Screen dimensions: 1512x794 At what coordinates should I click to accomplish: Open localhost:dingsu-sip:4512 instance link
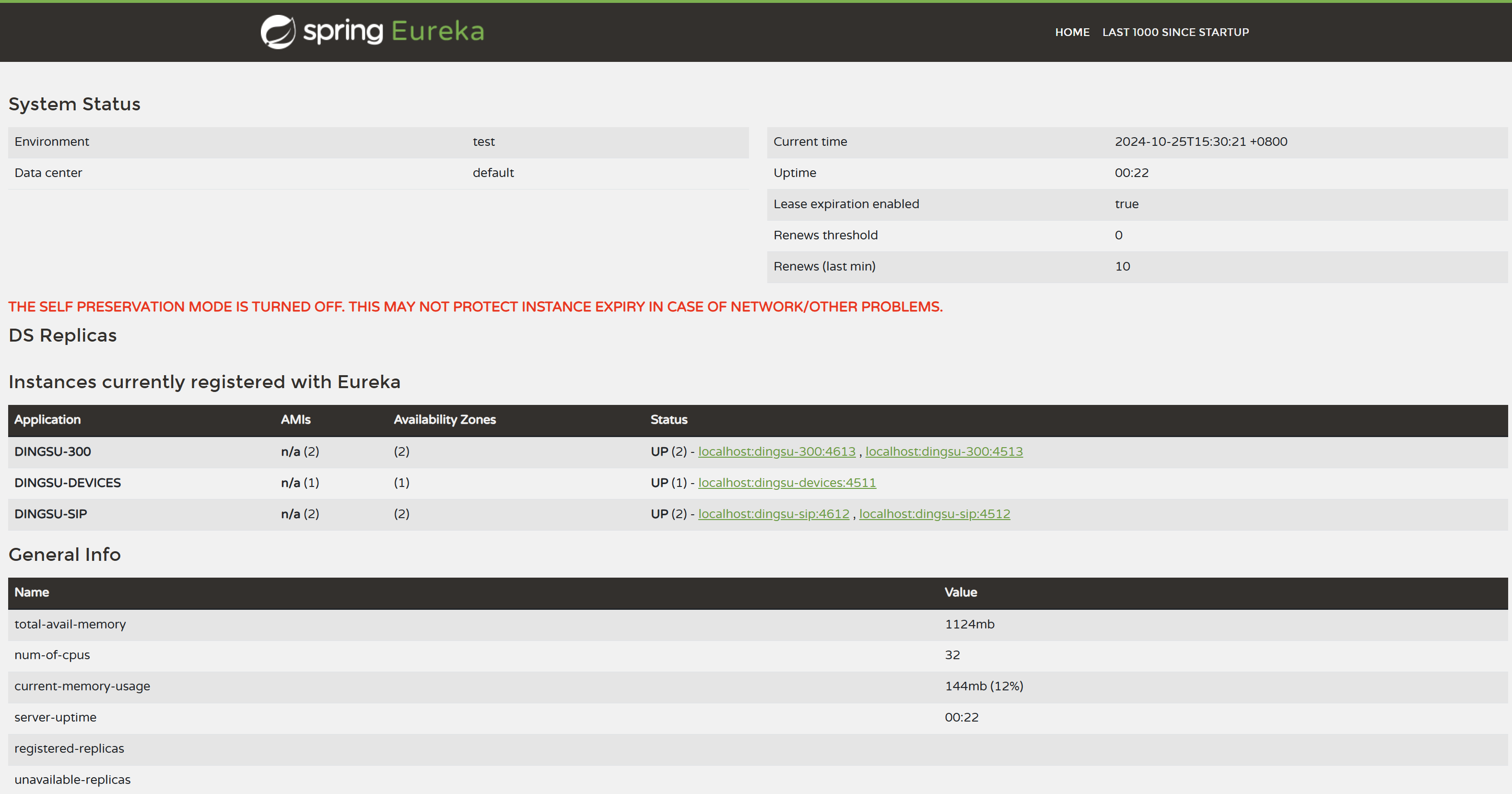[935, 514]
